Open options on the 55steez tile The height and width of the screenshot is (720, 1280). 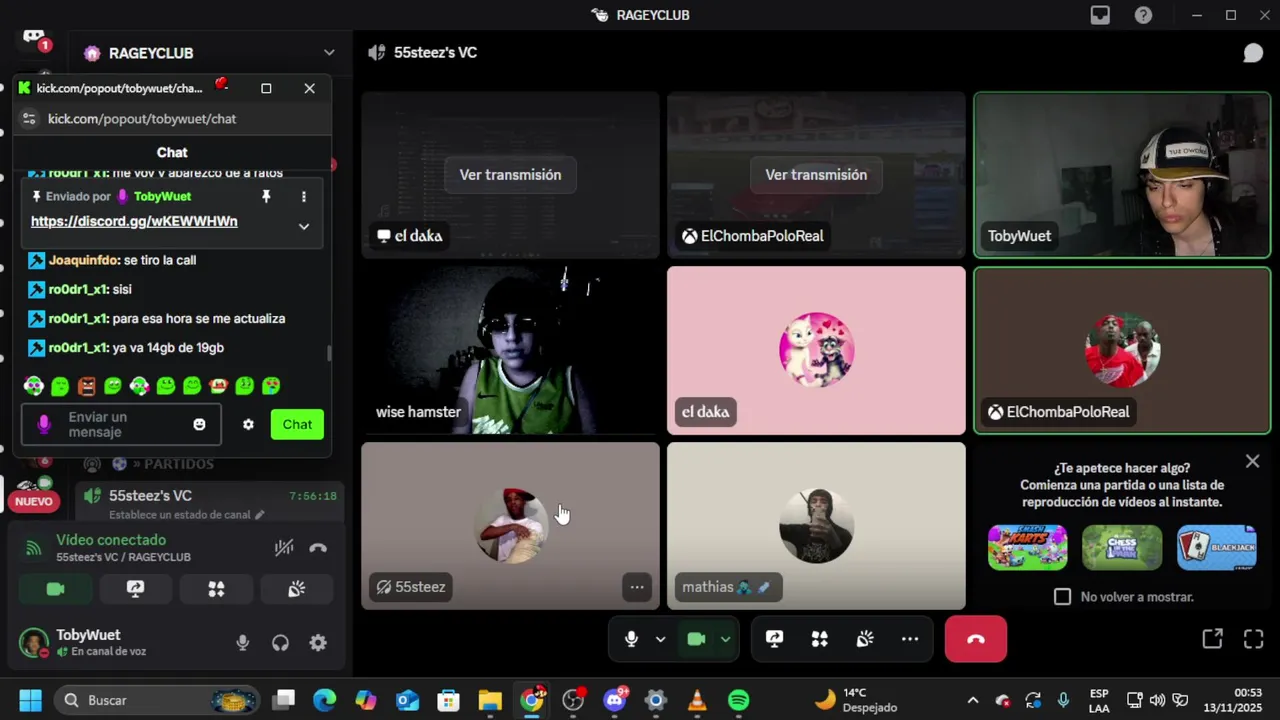pyautogui.click(x=637, y=587)
